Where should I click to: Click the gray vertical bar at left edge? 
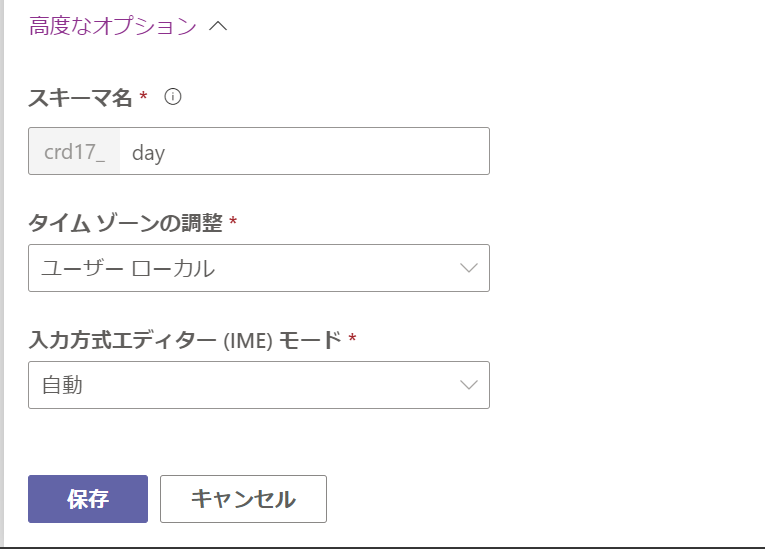pos(2,270)
